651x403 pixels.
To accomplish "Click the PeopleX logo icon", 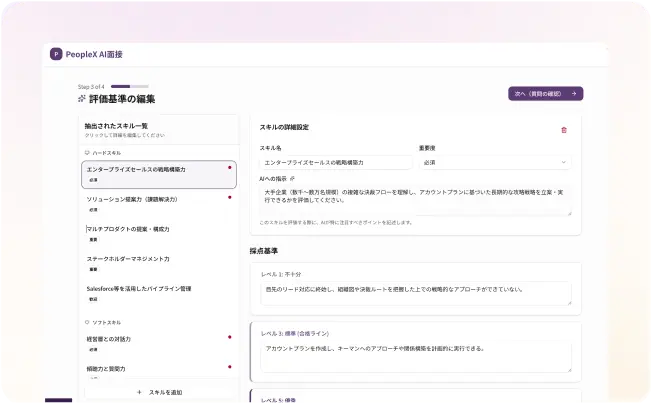I will click(x=56, y=54).
